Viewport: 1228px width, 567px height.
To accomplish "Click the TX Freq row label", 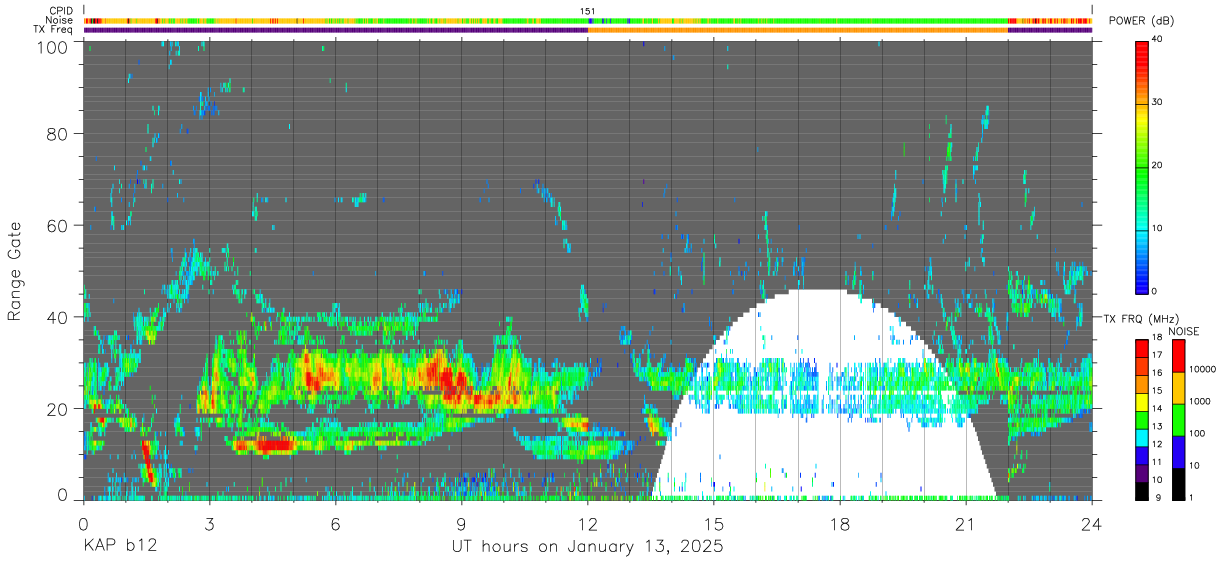I will pos(54,29).
